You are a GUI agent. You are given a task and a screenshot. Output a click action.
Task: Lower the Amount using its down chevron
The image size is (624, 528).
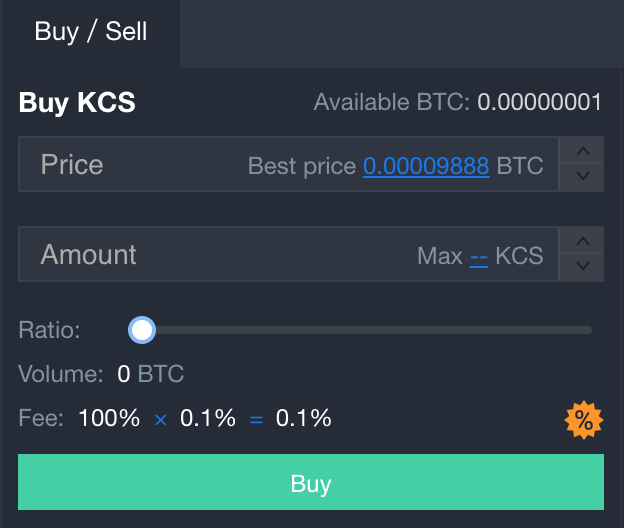(x=581, y=267)
